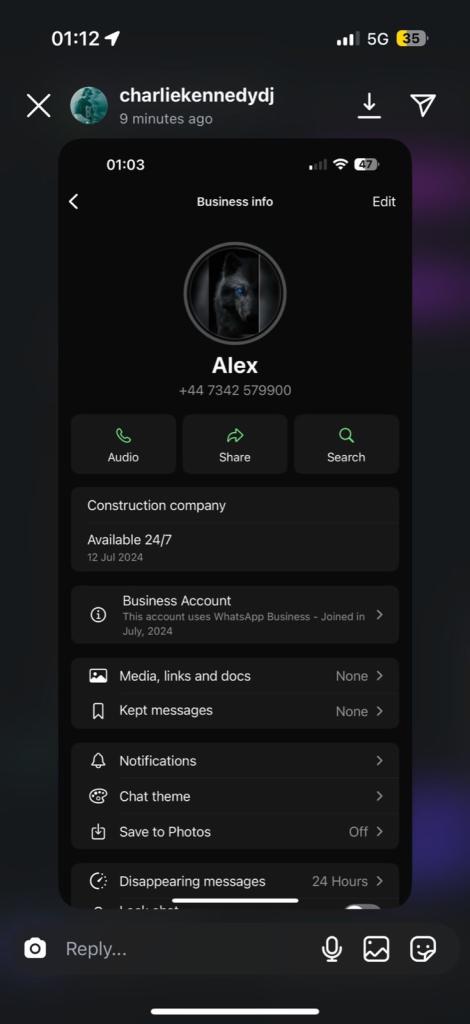Download the story with the download icon
Image resolution: width=470 pixels, height=1024 pixels.
[369, 106]
